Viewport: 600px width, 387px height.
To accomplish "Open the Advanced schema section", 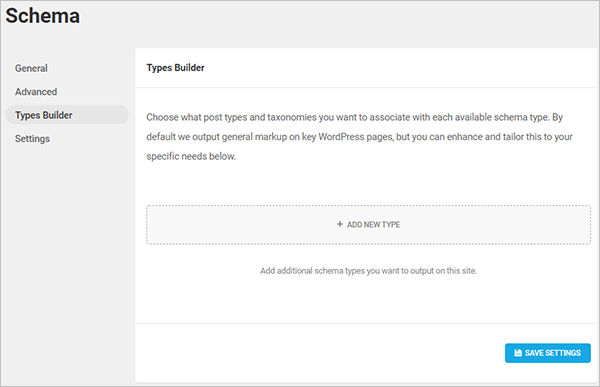I will [36, 92].
